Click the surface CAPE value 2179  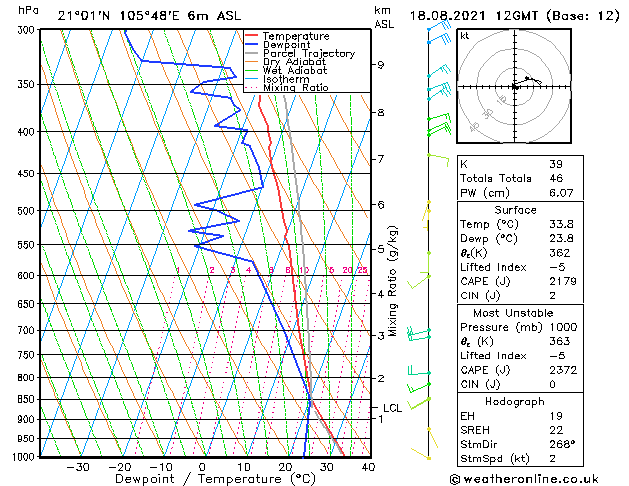(562, 281)
